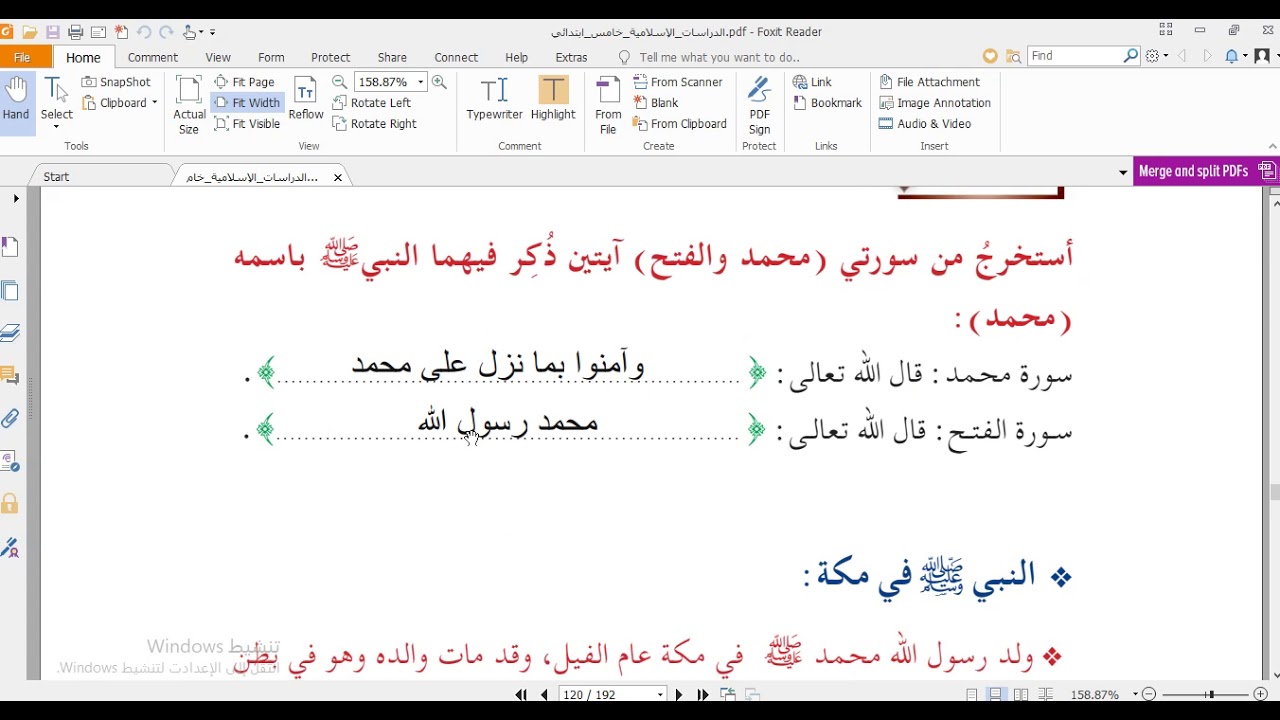Open the Extras ribbon tab
The width and height of the screenshot is (1280, 720).
click(571, 57)
